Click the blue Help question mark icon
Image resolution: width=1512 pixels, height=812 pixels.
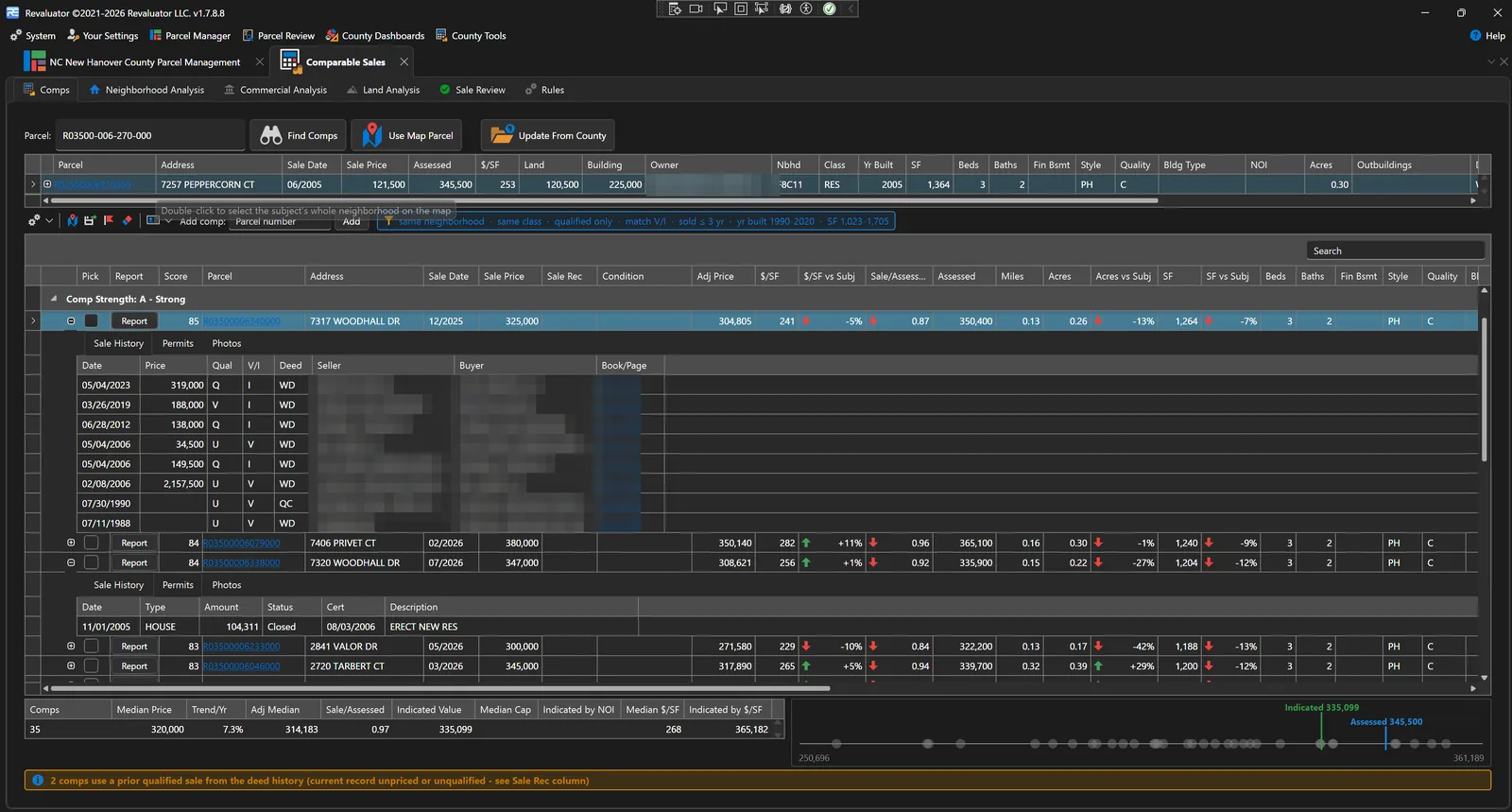[1475, 36]
